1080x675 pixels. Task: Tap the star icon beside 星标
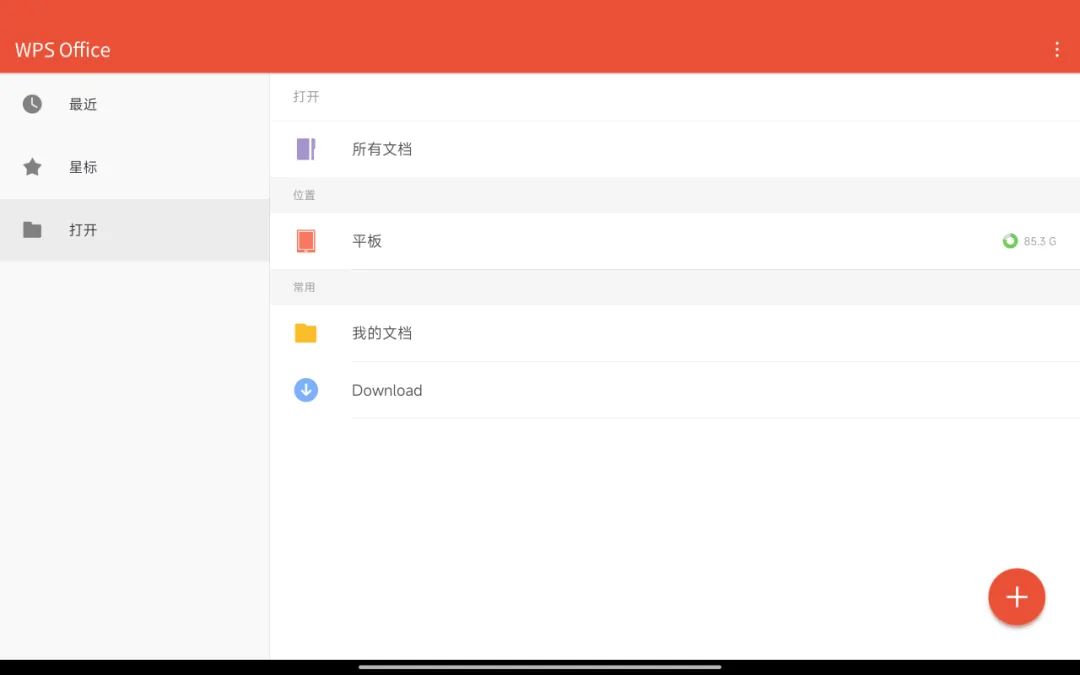tap(32, 167)
